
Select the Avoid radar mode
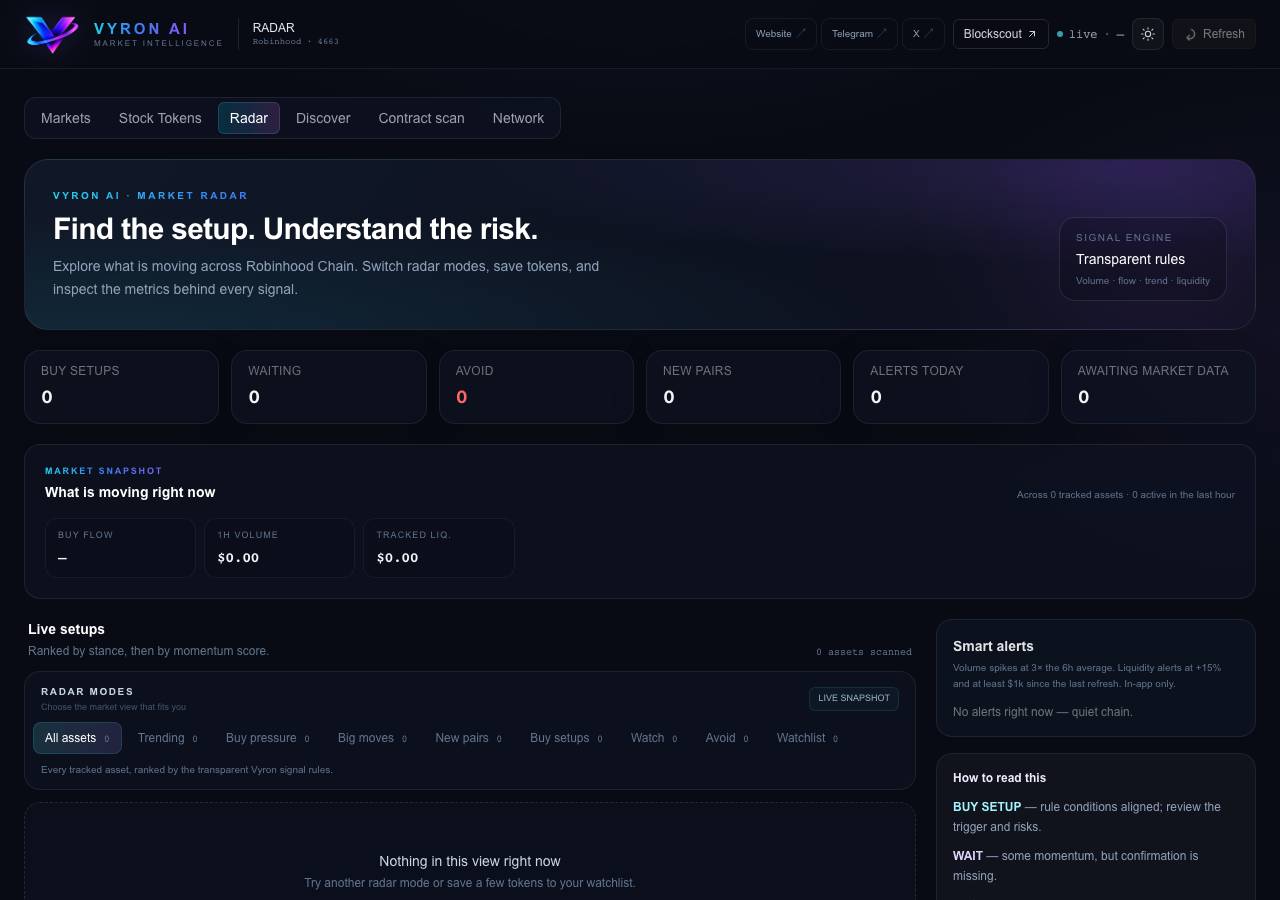[x=727, y=738]
